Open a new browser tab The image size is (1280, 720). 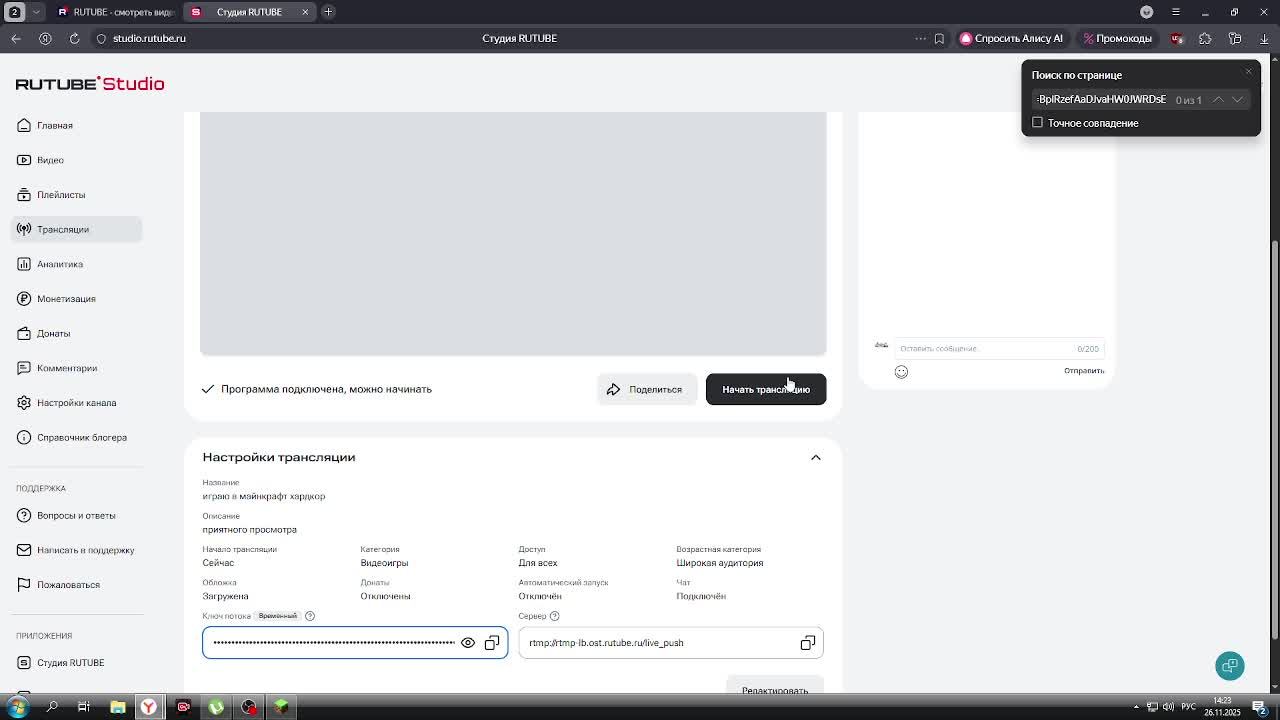tap(328, 12)
